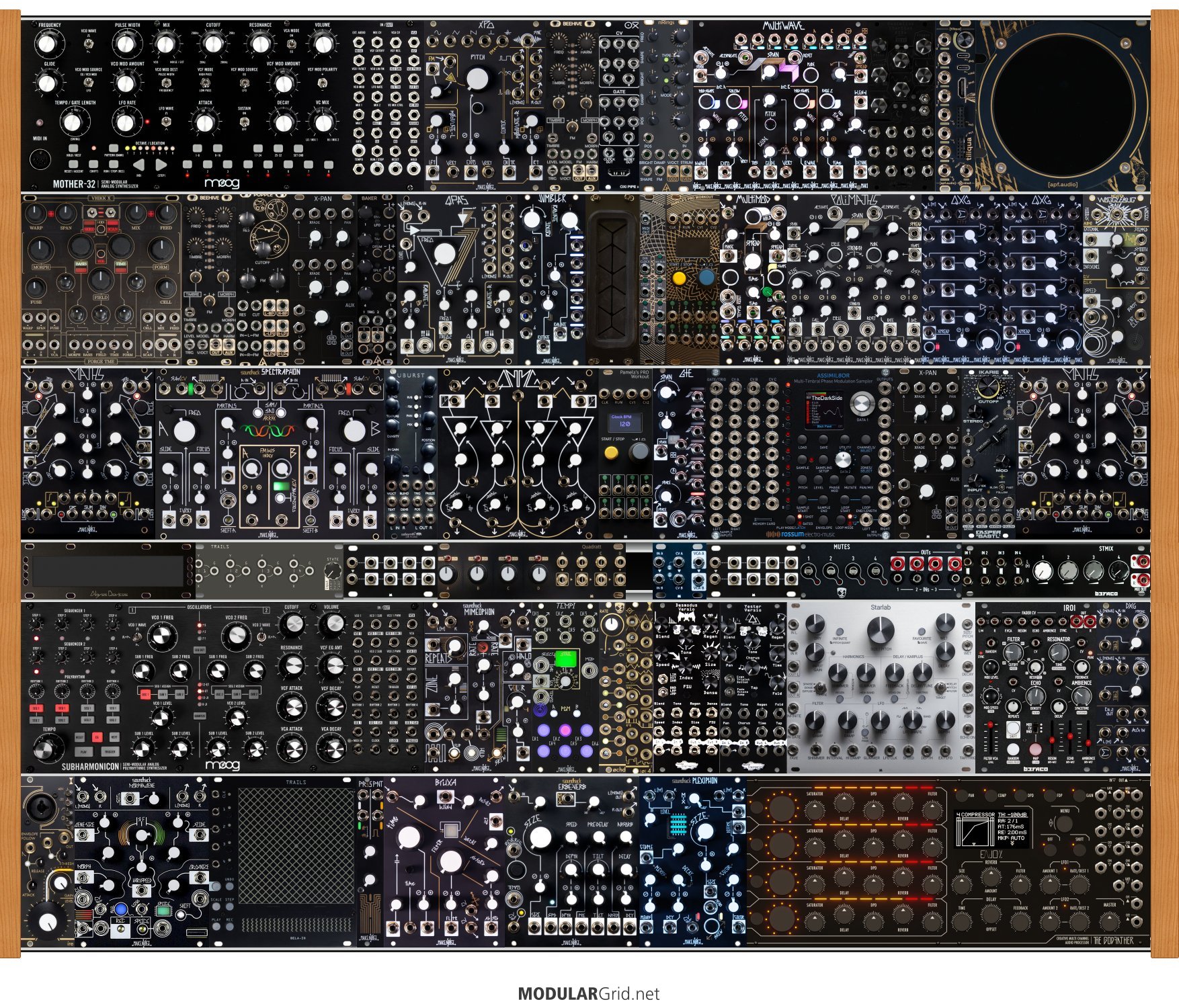Click the "Starlab" module title
The image size is (1179, 1008).
pyautogui.click(x=881, y=607)
